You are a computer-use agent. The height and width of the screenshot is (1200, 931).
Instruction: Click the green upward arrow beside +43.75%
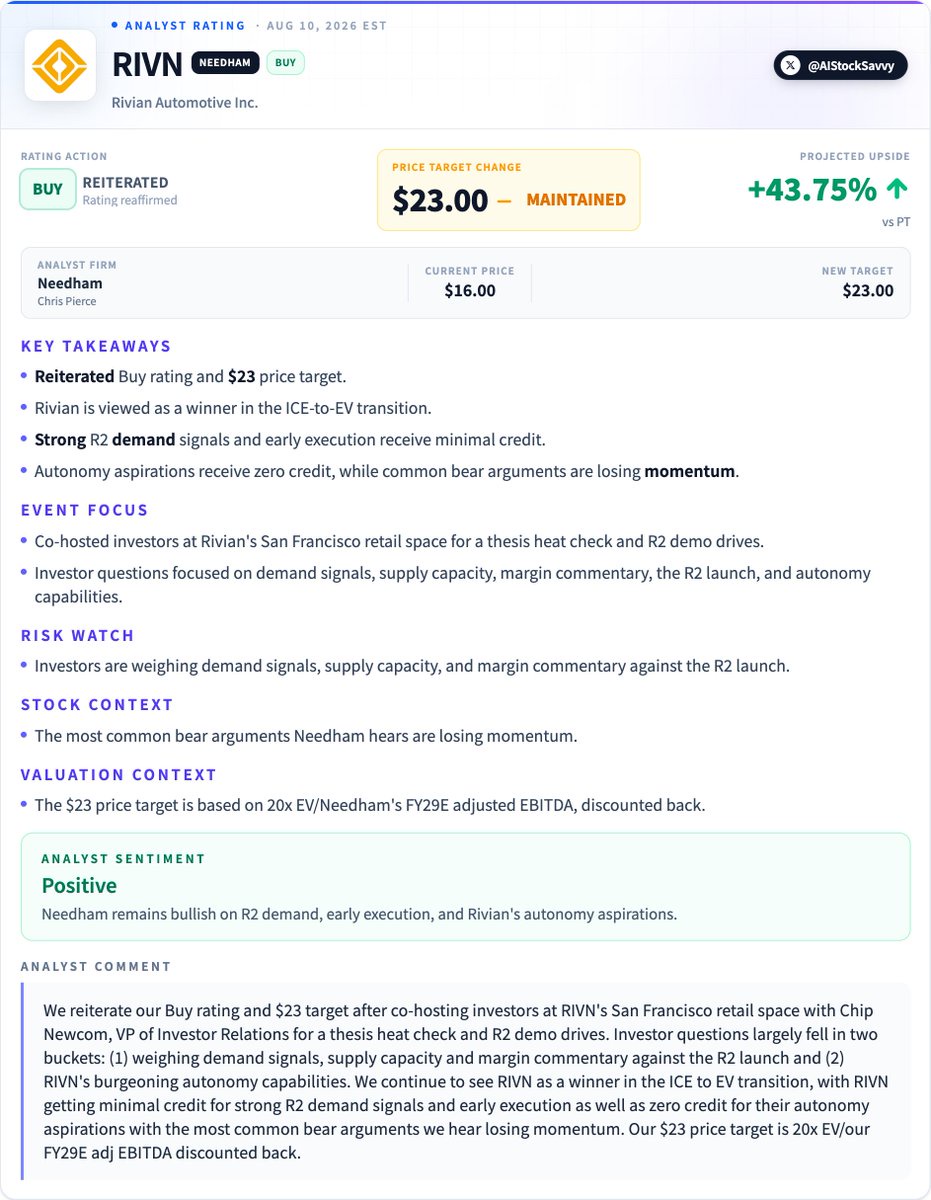point(897,189)
